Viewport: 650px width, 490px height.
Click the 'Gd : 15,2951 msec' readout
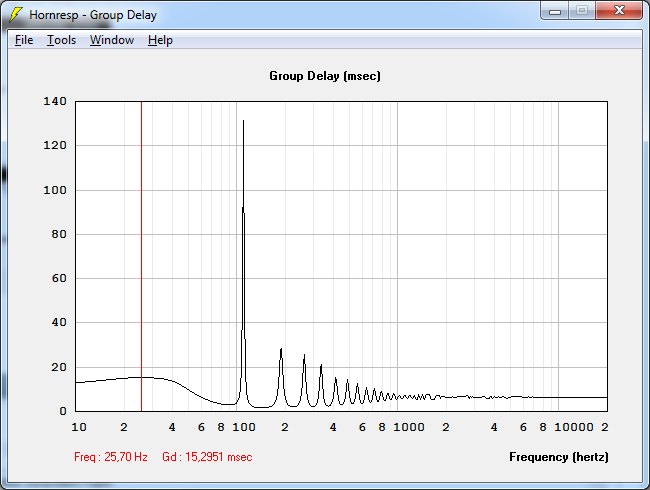coord(207,457)
